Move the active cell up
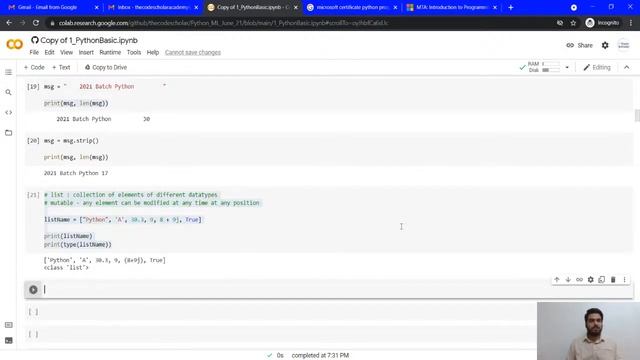The height and width of the screenshot is (360, 640). 557,280
